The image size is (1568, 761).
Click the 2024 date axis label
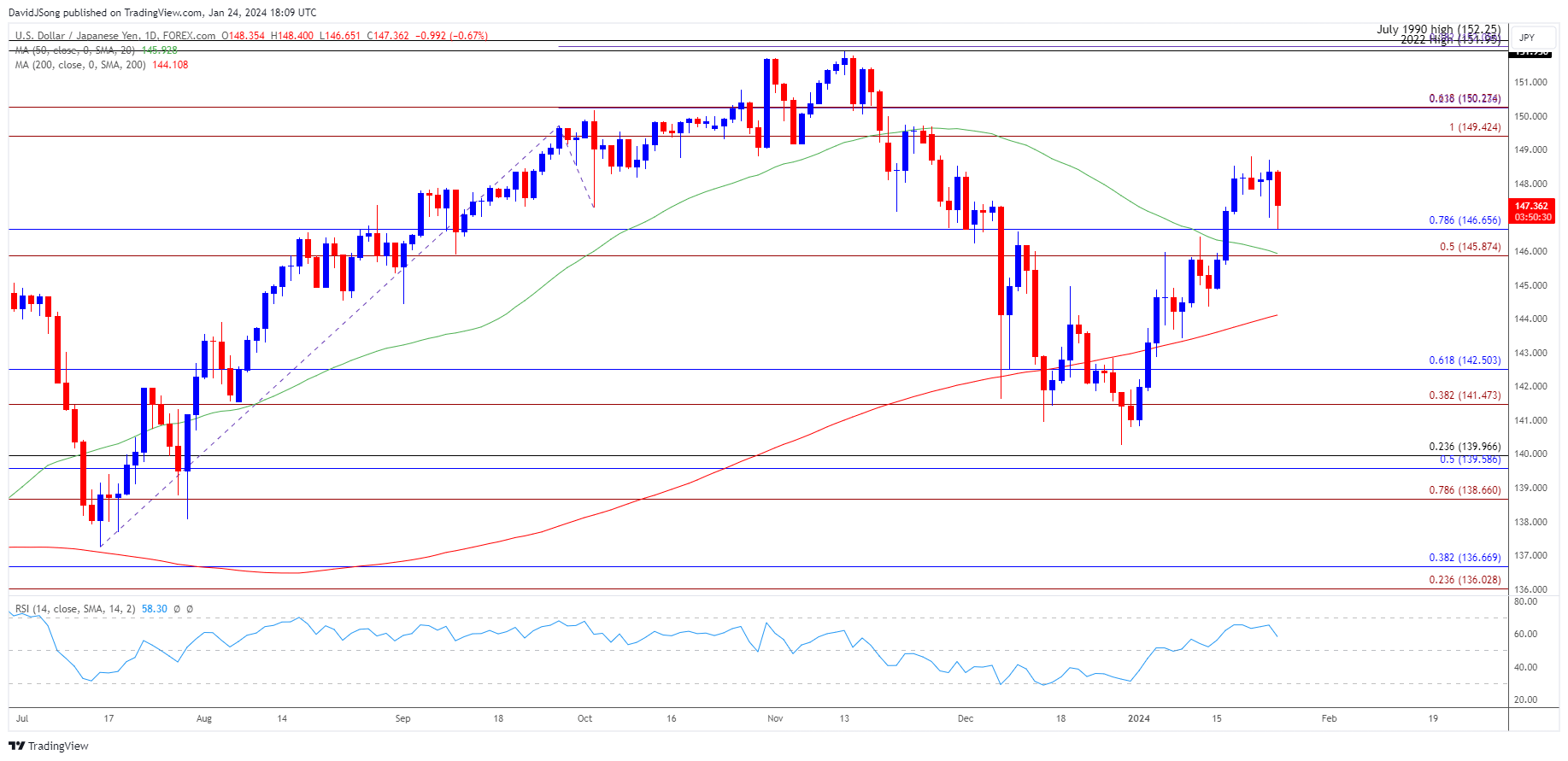tap(1139, 718)
